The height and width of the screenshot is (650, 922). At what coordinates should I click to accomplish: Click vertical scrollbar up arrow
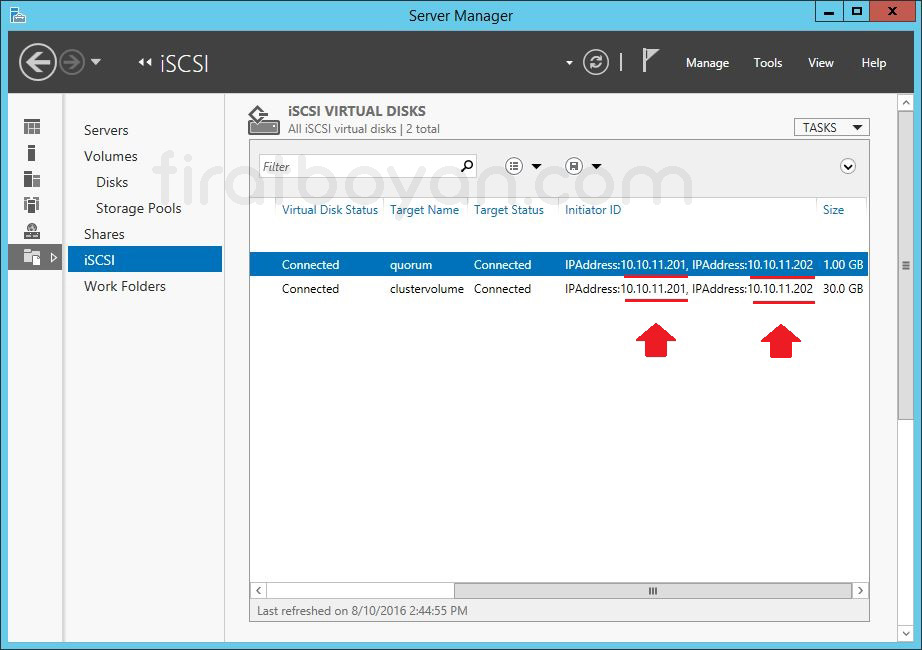[x=906, y=103]
